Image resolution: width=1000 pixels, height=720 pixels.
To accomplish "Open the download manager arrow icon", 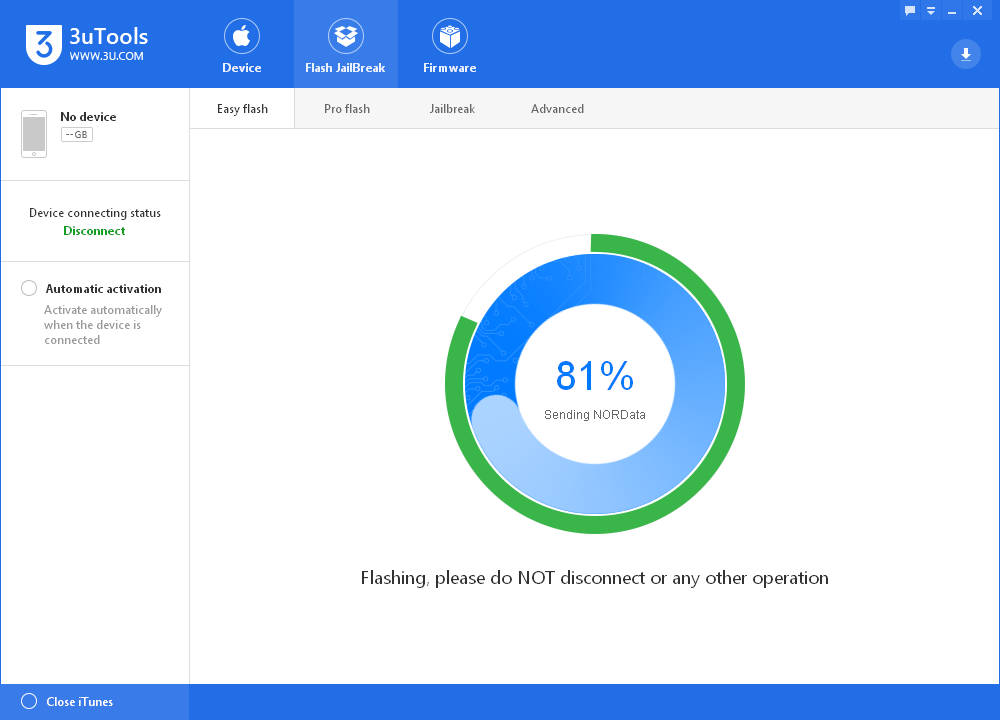I will tap(966, 54).
